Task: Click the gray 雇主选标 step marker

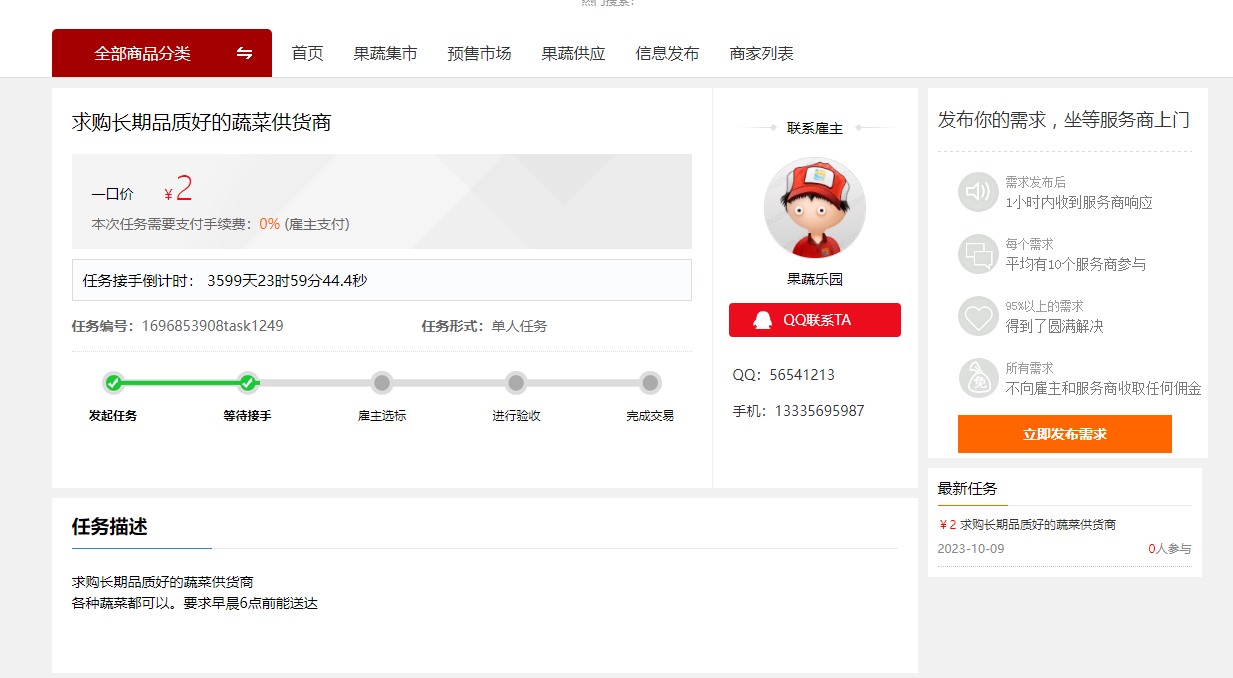Action: point(381,383)
